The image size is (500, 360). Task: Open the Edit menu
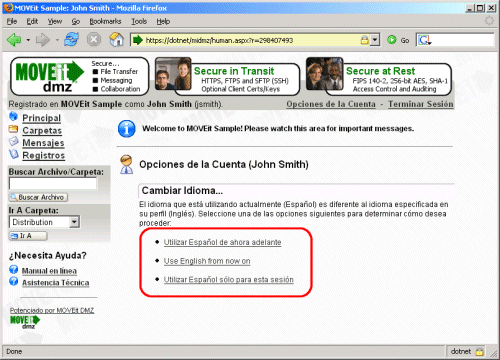pos(32,21)
